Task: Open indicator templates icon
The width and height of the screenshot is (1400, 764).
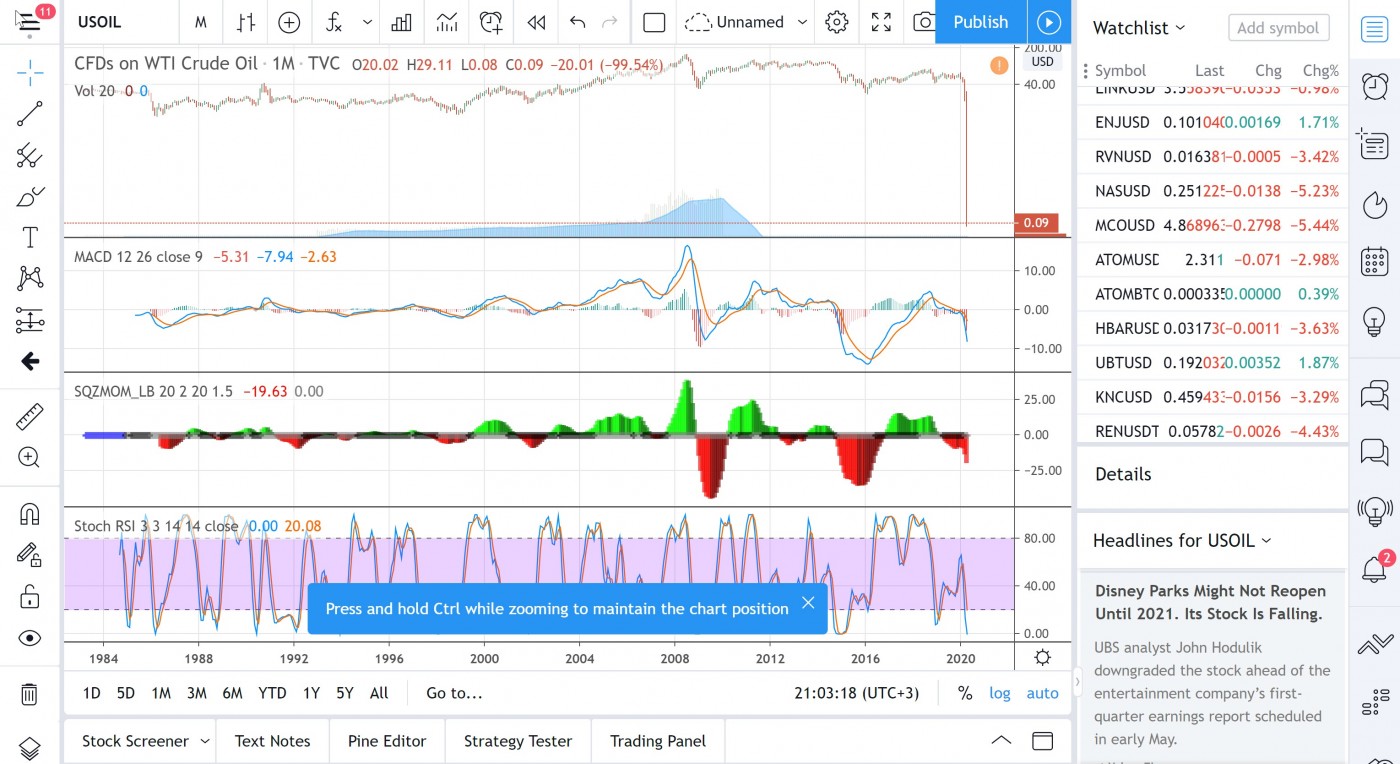Action: [x=447, y=22]
